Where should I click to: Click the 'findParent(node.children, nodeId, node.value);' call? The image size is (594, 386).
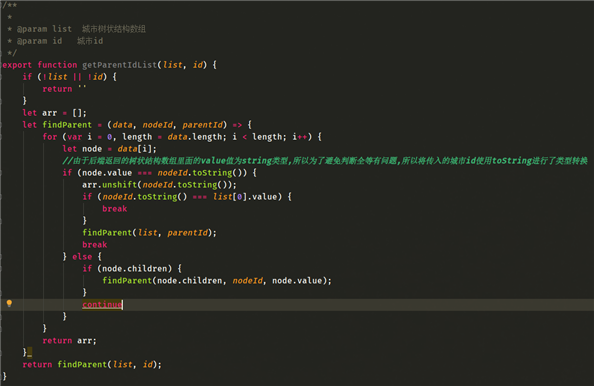217,281
